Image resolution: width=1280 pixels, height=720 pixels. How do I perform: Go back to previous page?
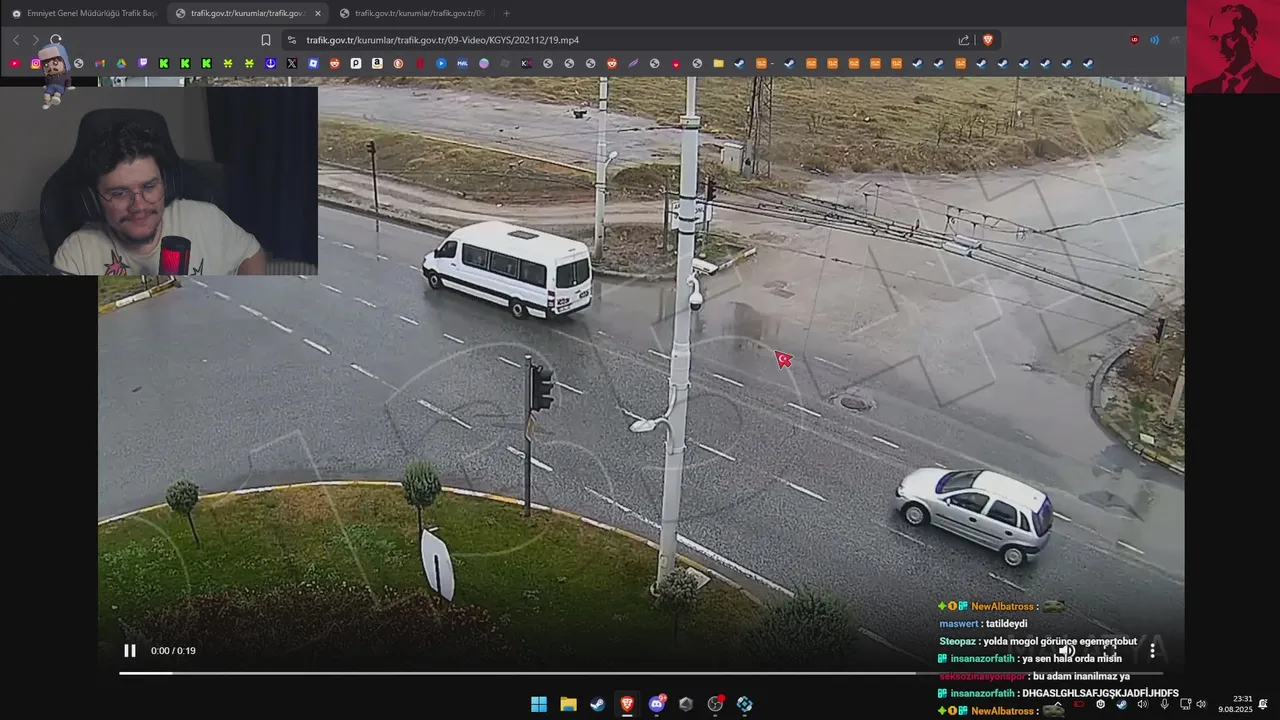coord(16,40)
